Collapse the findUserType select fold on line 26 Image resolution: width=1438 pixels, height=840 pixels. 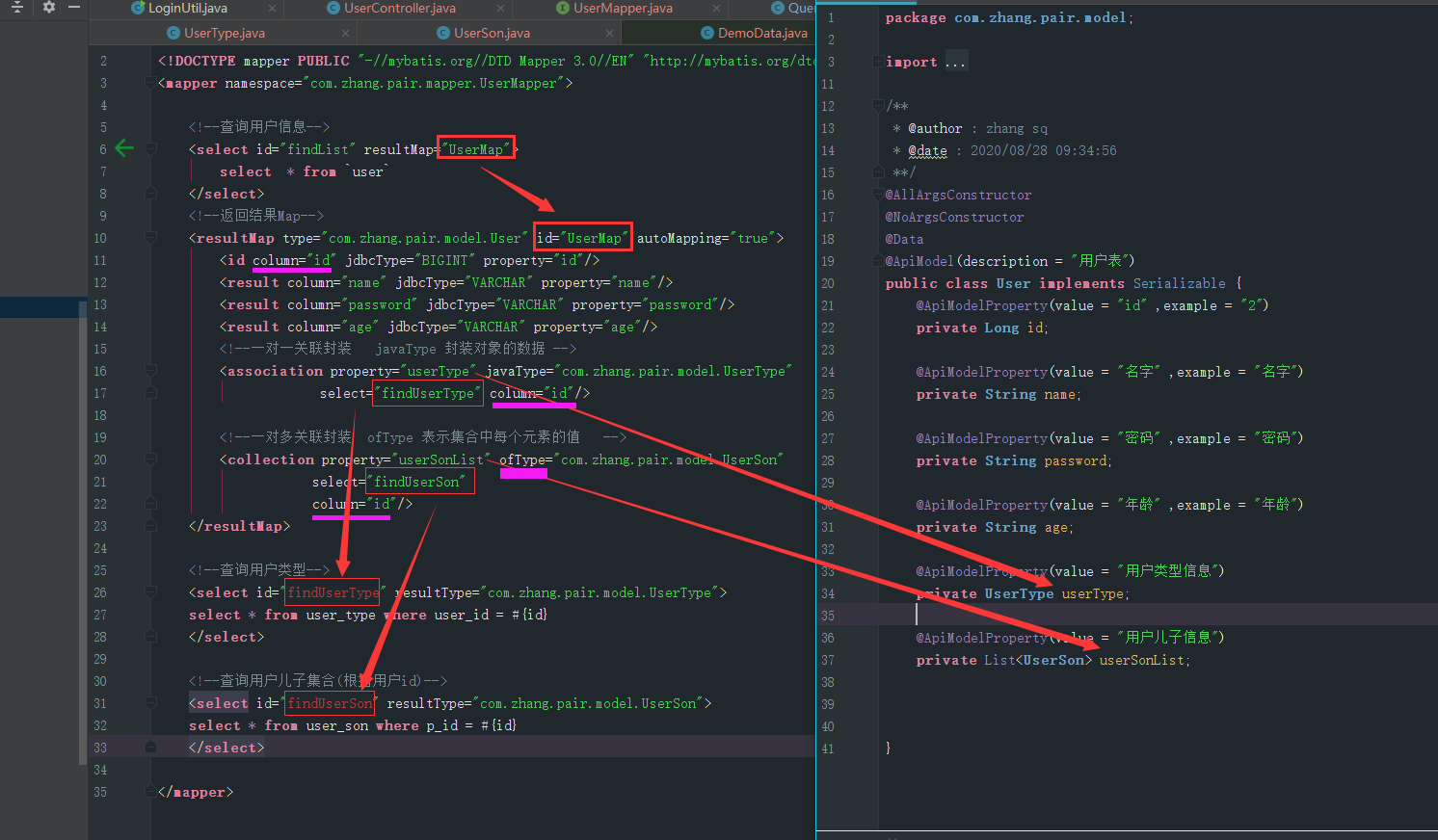coord(151,591)
